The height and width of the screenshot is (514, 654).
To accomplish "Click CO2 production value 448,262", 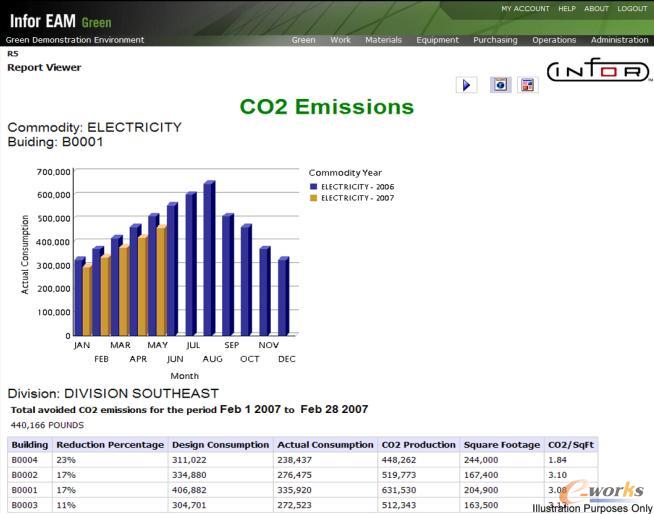I will (x=399, y=460).
